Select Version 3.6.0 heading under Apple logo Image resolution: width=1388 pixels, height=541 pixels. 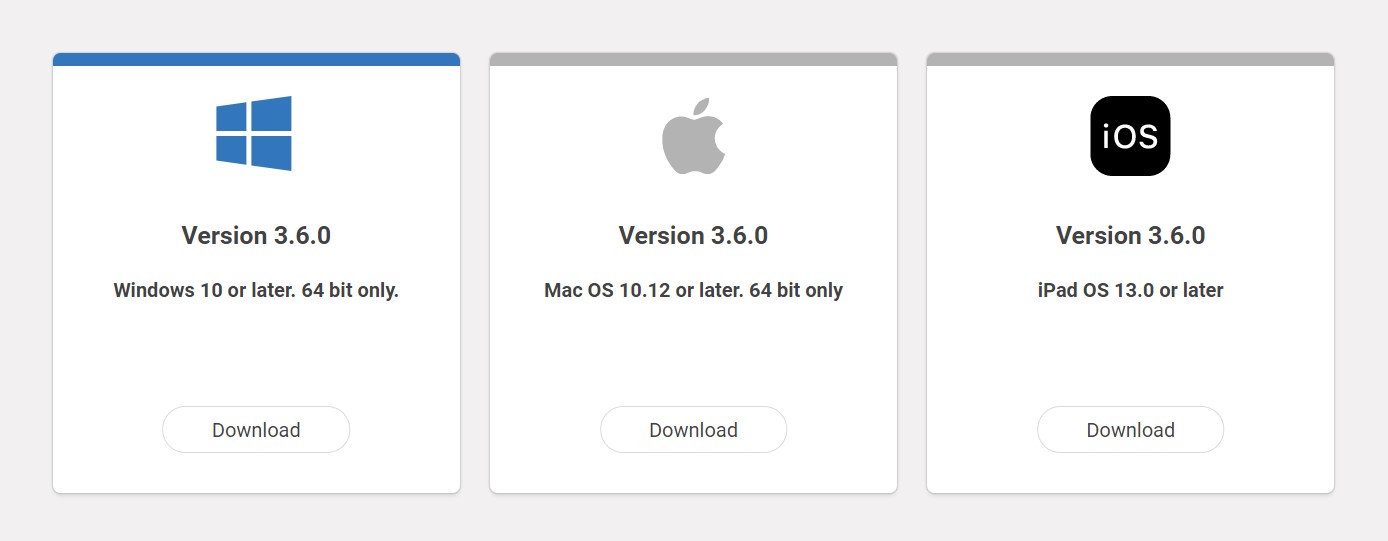point(693,236)
